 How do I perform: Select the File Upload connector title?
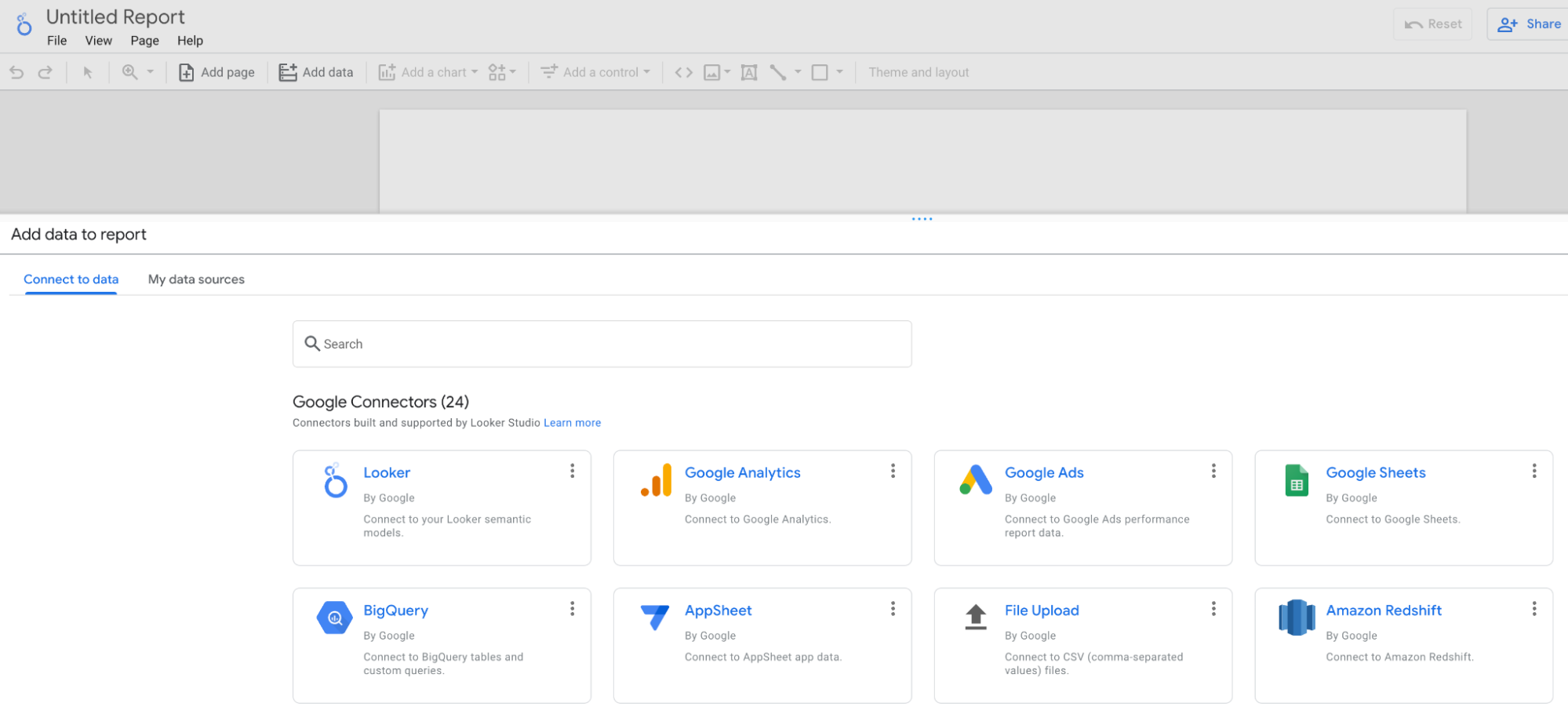(x=1042, y=610)
